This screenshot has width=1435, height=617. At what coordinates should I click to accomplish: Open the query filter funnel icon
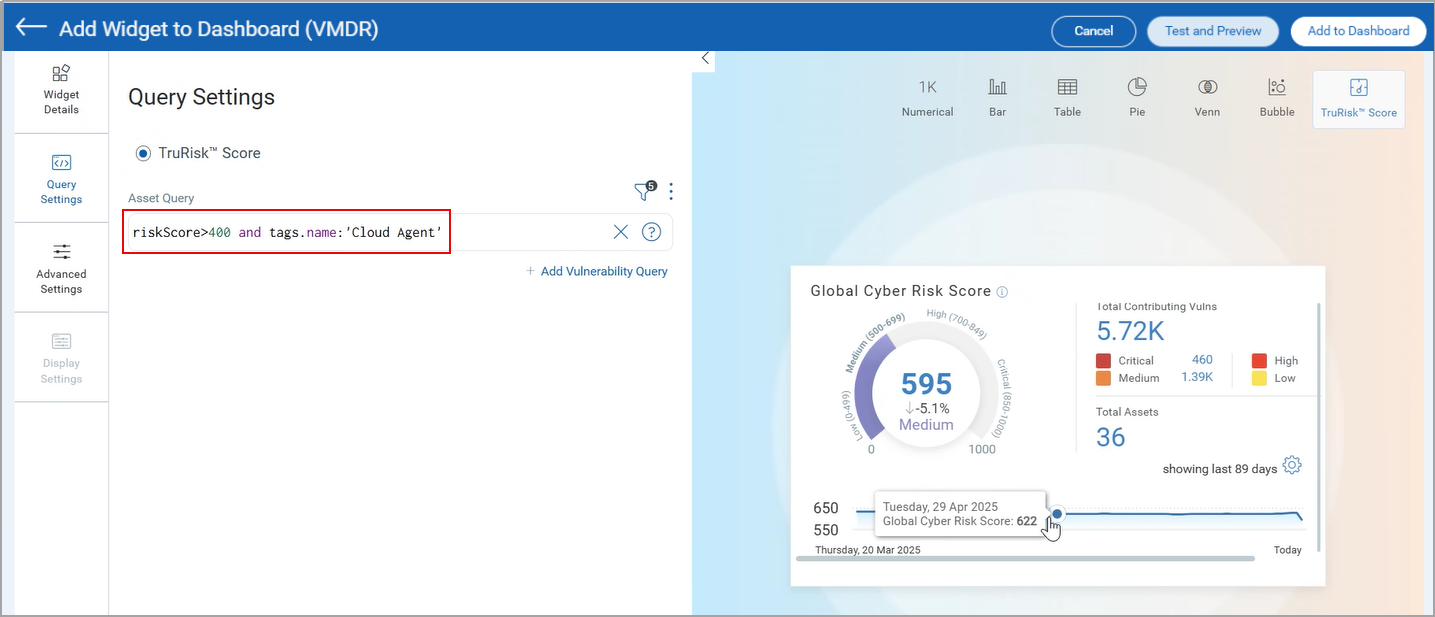[x=644, y=191]
